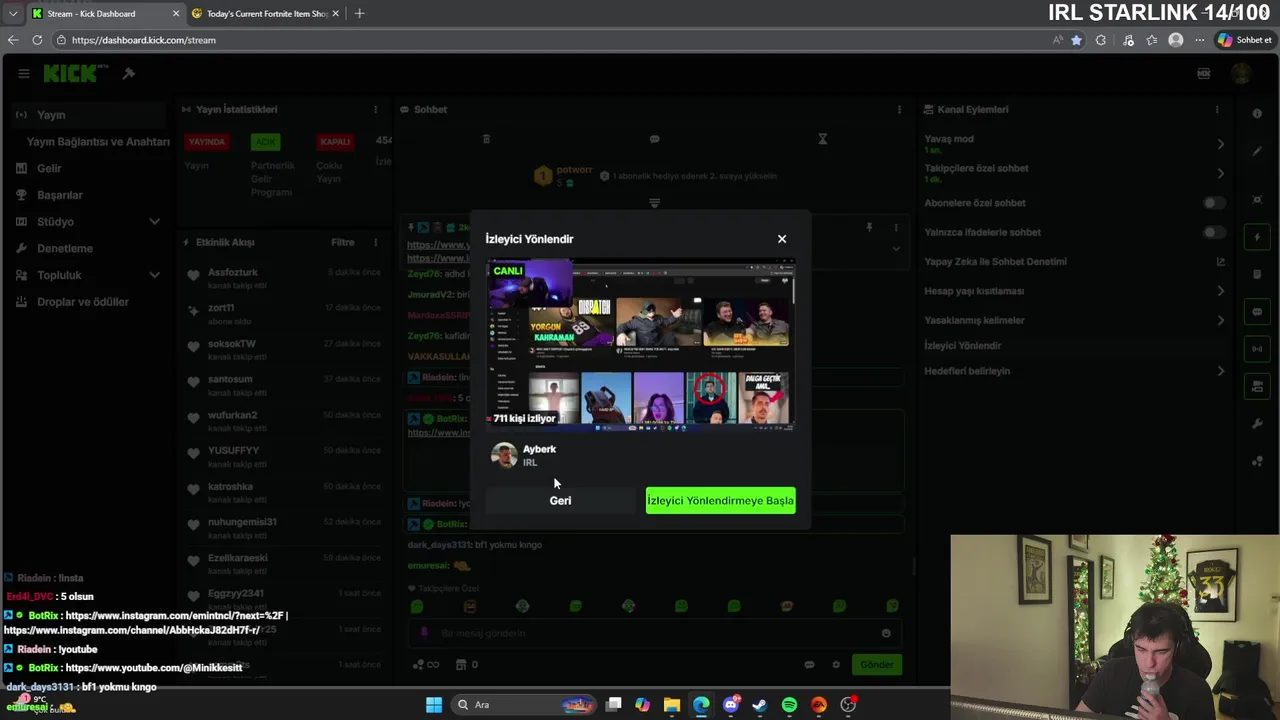Click the Gönder send button
Image resolution: width=1280 pixels, height=720 pixels.
pyautogui.click(x=877, y=665)
